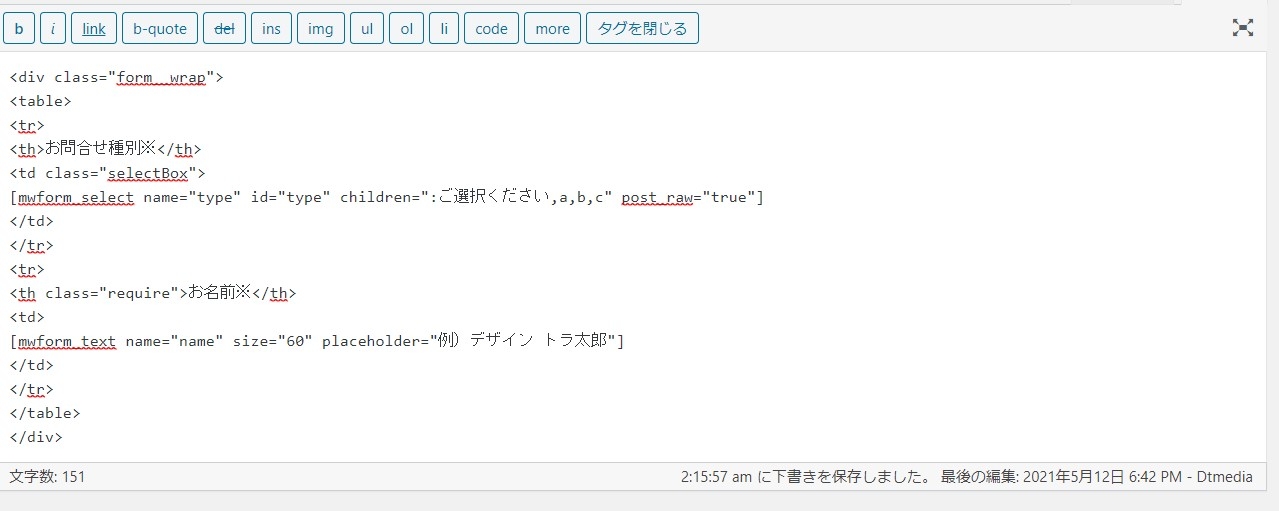The image size is (1279, 511).
Task: Add an unordered list with ul button
Action: point(366,29)
